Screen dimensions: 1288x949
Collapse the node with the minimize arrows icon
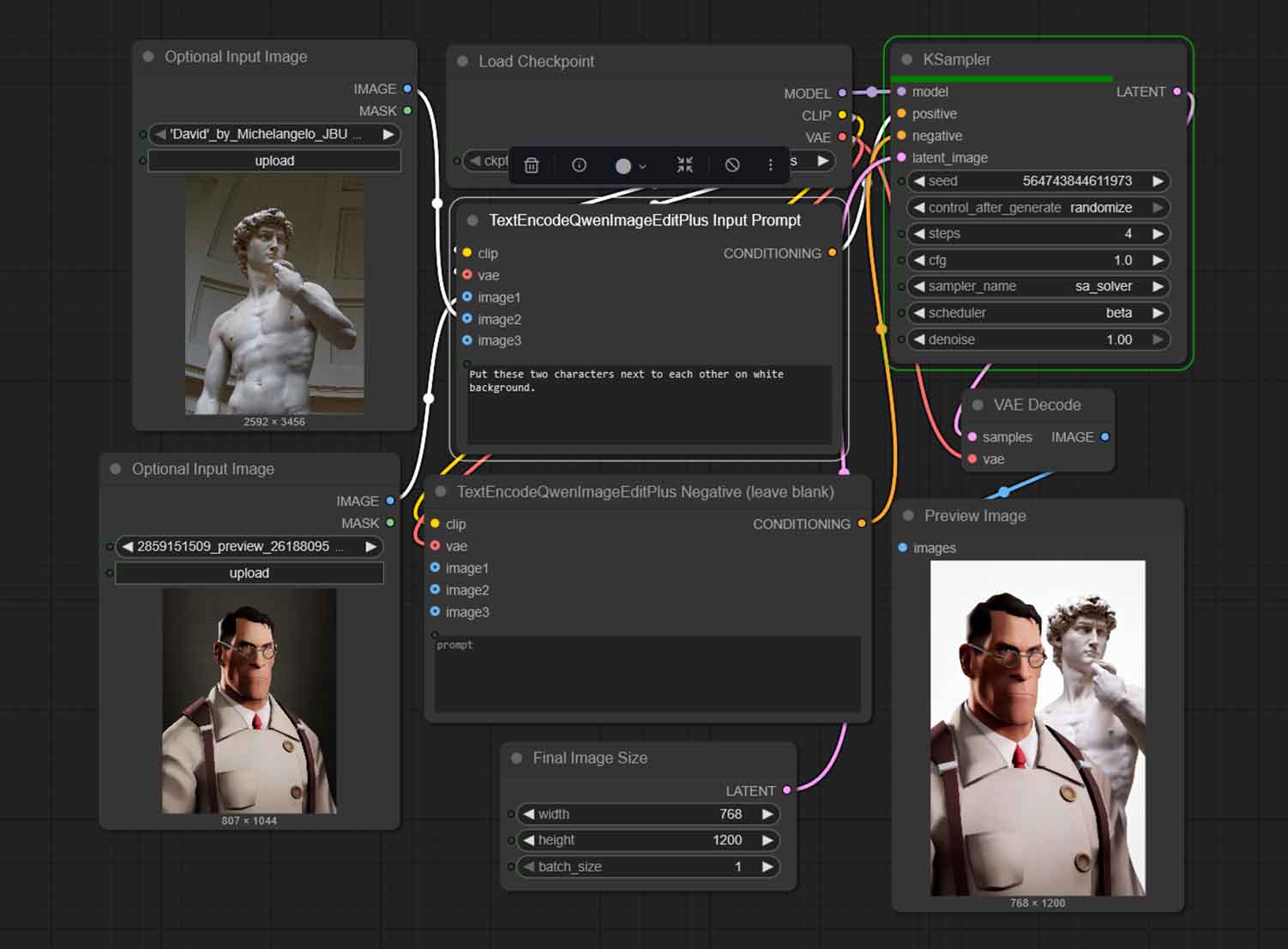point(684,165)
